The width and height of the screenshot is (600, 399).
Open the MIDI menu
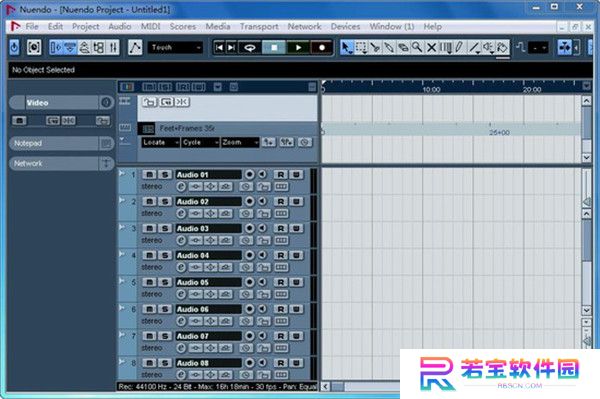(x=150, y=26)
